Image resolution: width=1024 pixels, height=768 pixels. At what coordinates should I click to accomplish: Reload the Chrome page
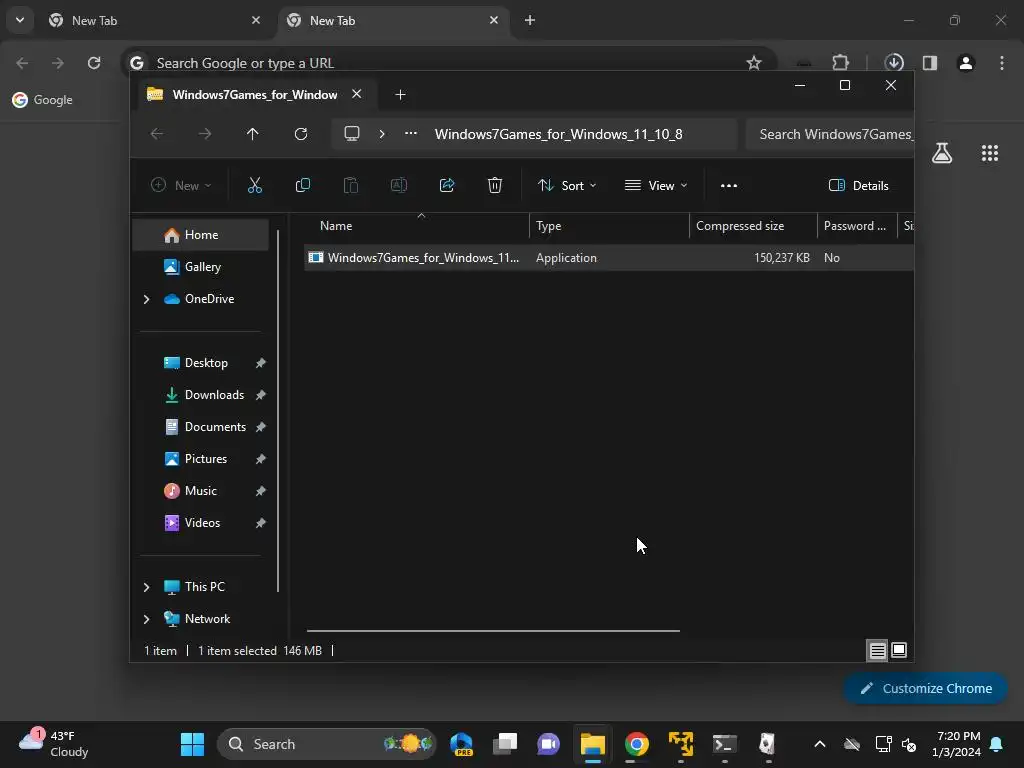[94, 63]
